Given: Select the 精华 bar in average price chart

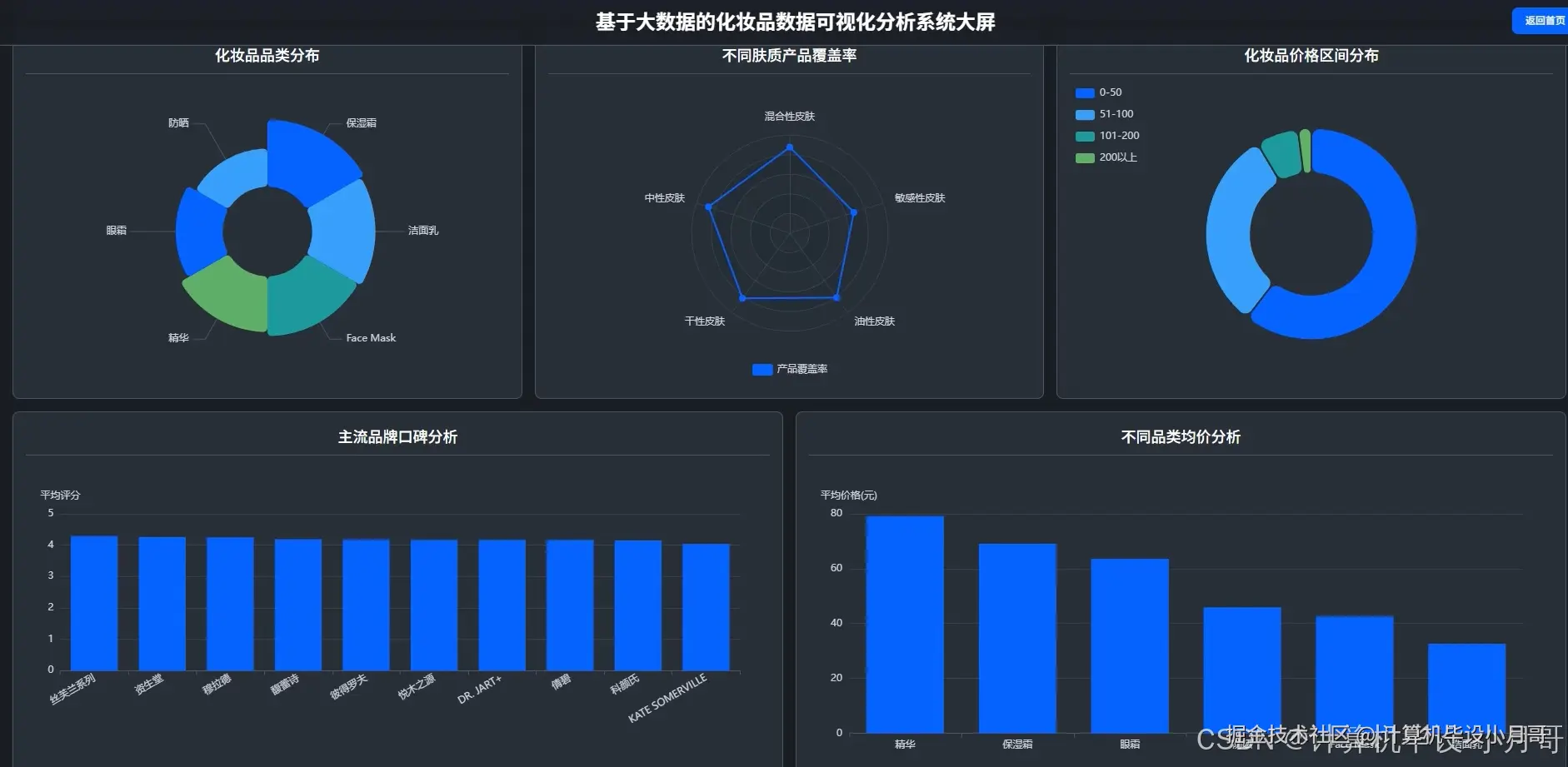Looking at the screenshot, I should click(x=904, y=625).
